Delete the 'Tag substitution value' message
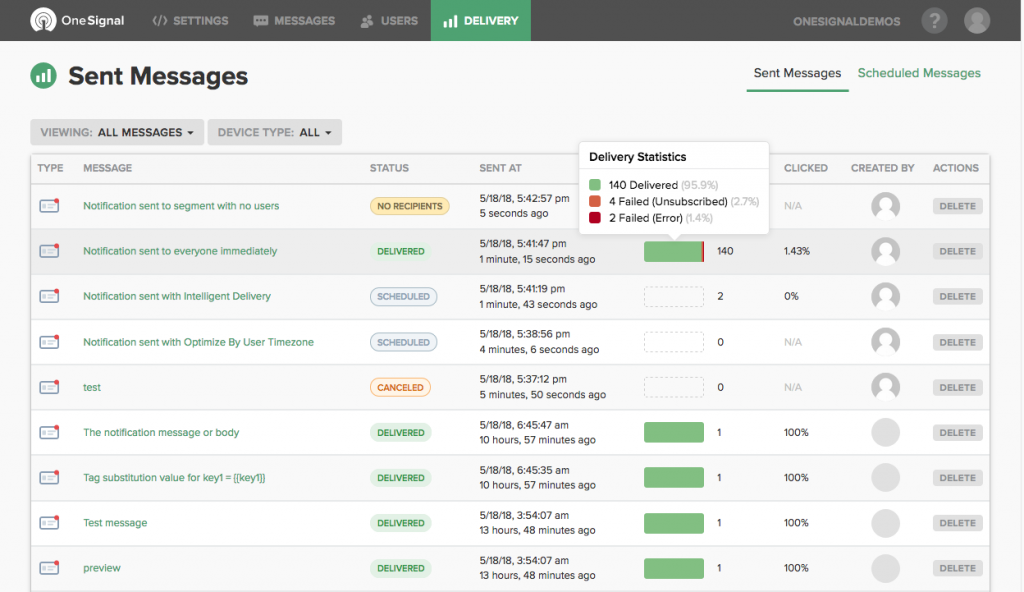The height and width of the screenshot is (592, 1024). click(957, 478)
